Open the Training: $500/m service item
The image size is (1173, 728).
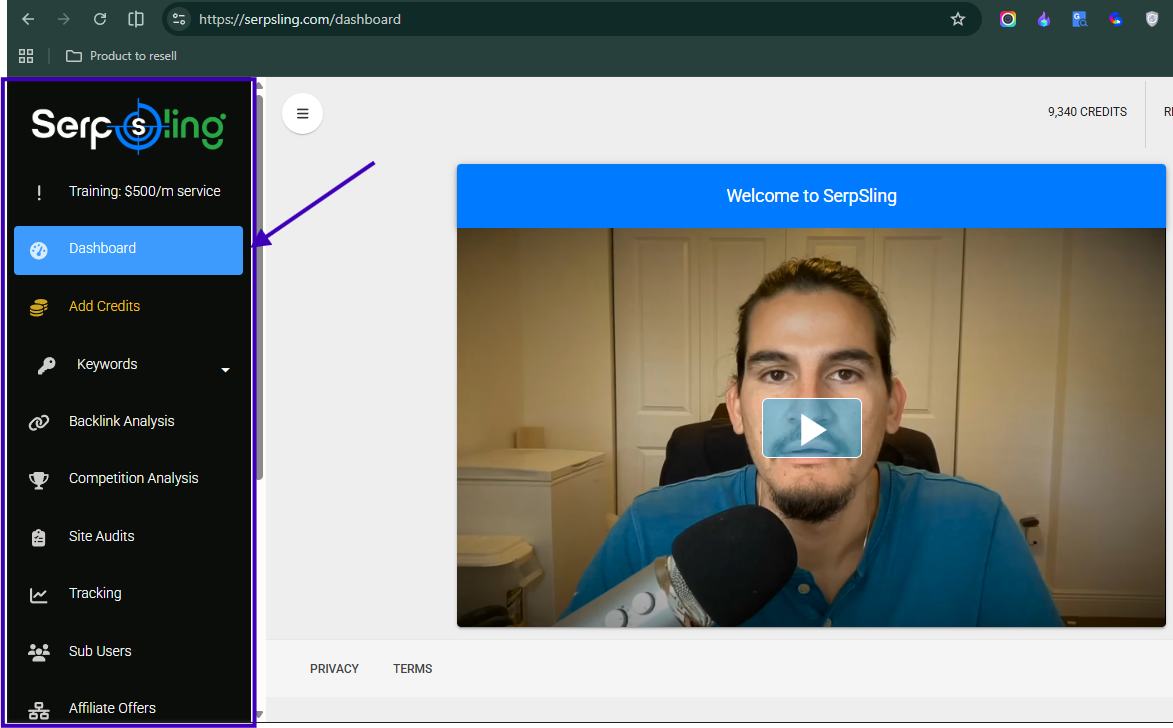click(x=144, y=191)
